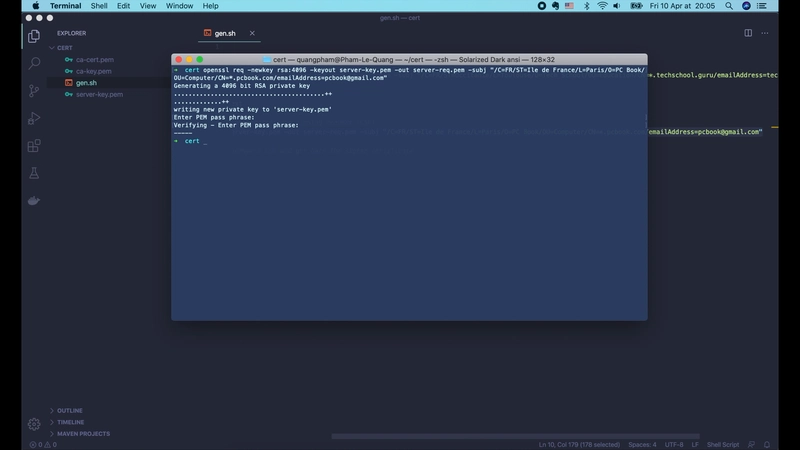
Task: Open the Source Control view
Action: [x=34, y=90]
